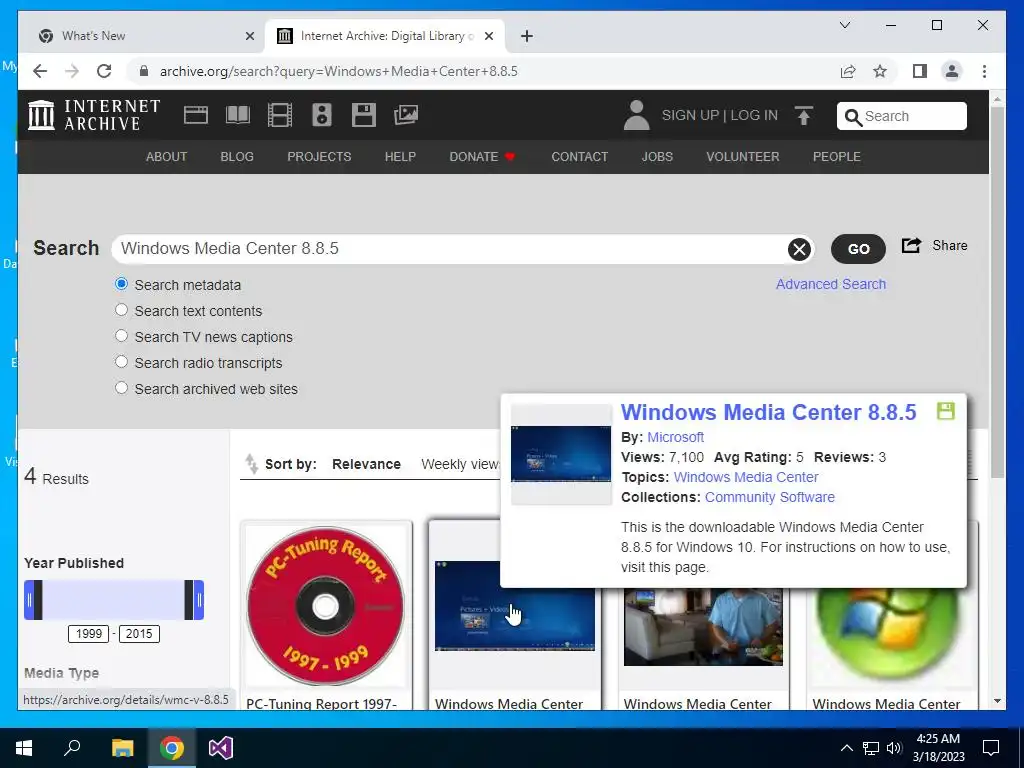Click the browser share page icon
This screenshot has width=1024, height=768.
click(x=848, y=71)
